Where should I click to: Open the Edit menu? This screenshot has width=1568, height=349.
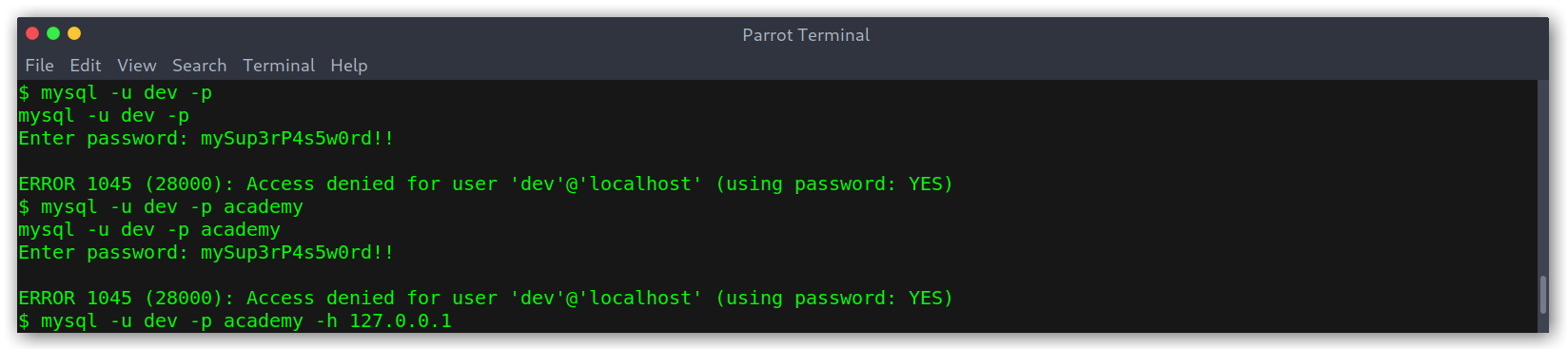[x=85, y=66]
